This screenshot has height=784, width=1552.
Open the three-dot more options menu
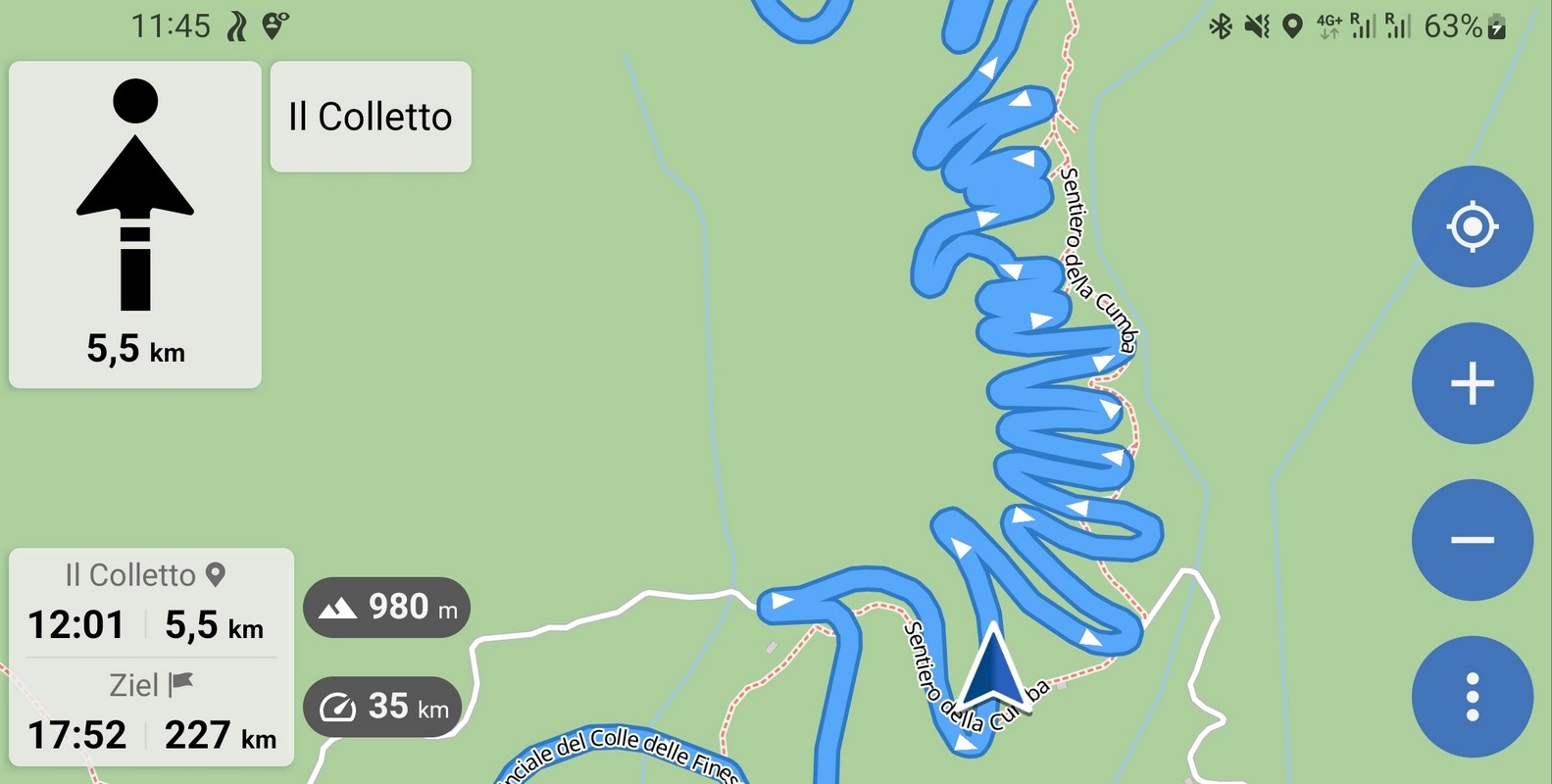1472,697
